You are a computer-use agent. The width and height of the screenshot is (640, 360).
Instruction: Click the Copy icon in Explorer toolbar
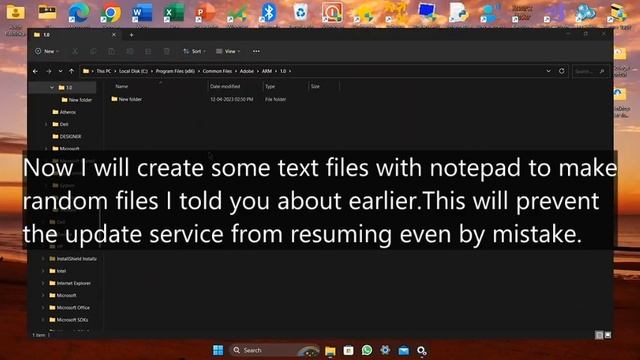(x=93, y=51)
